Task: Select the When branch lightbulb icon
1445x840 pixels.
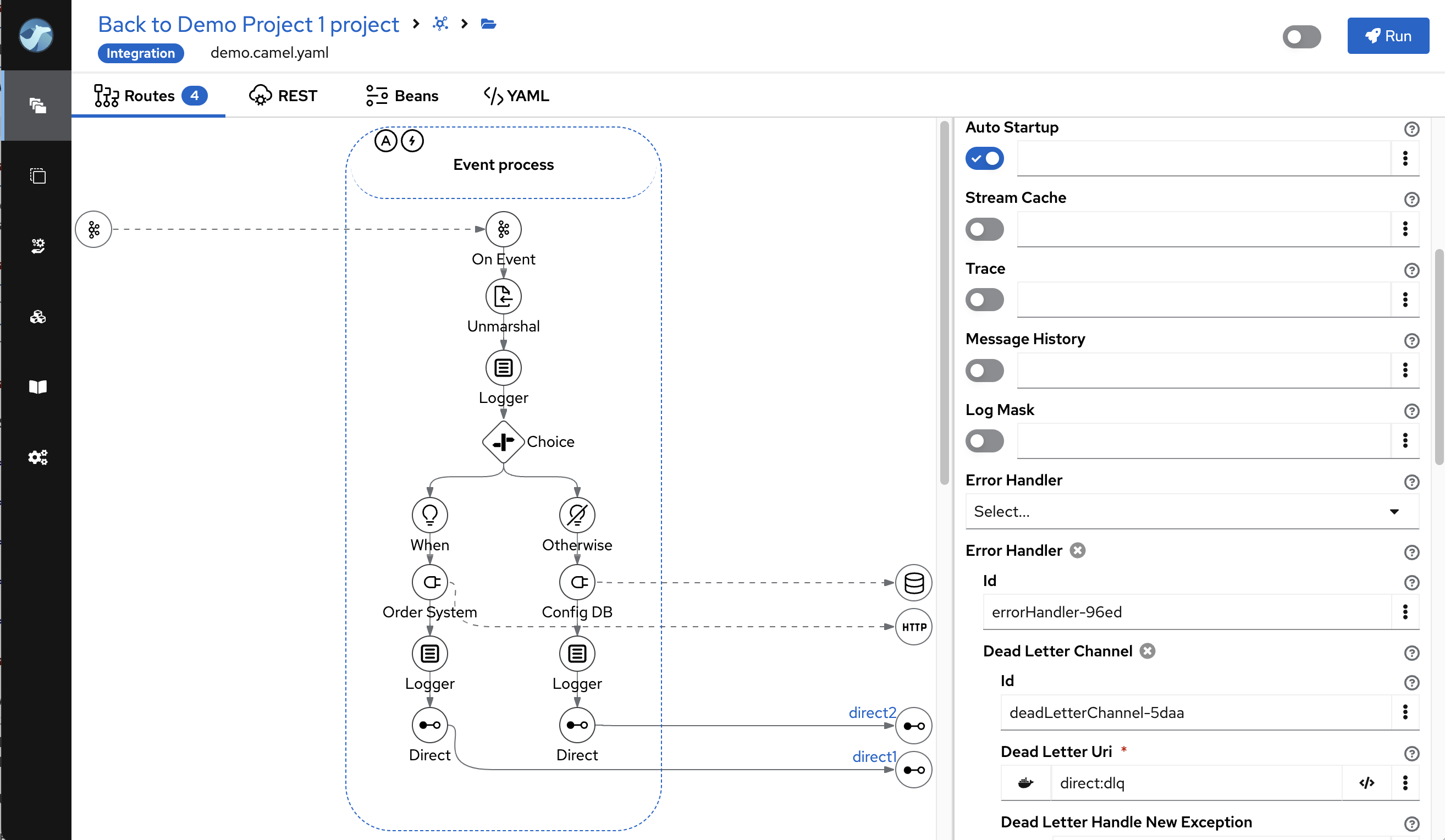Action: [429, 515]
